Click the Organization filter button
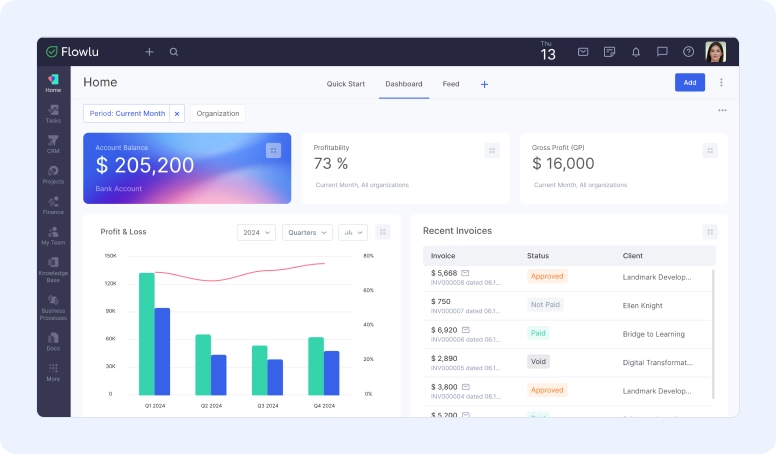The width and height of the screenshot is (776, 454). pos(217,114)
